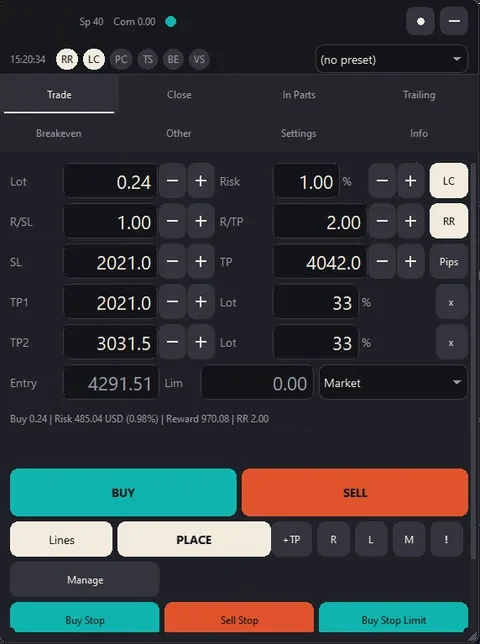Open the Market order type dropdown
Screen dimensions: 480x644
pos(393,383)
